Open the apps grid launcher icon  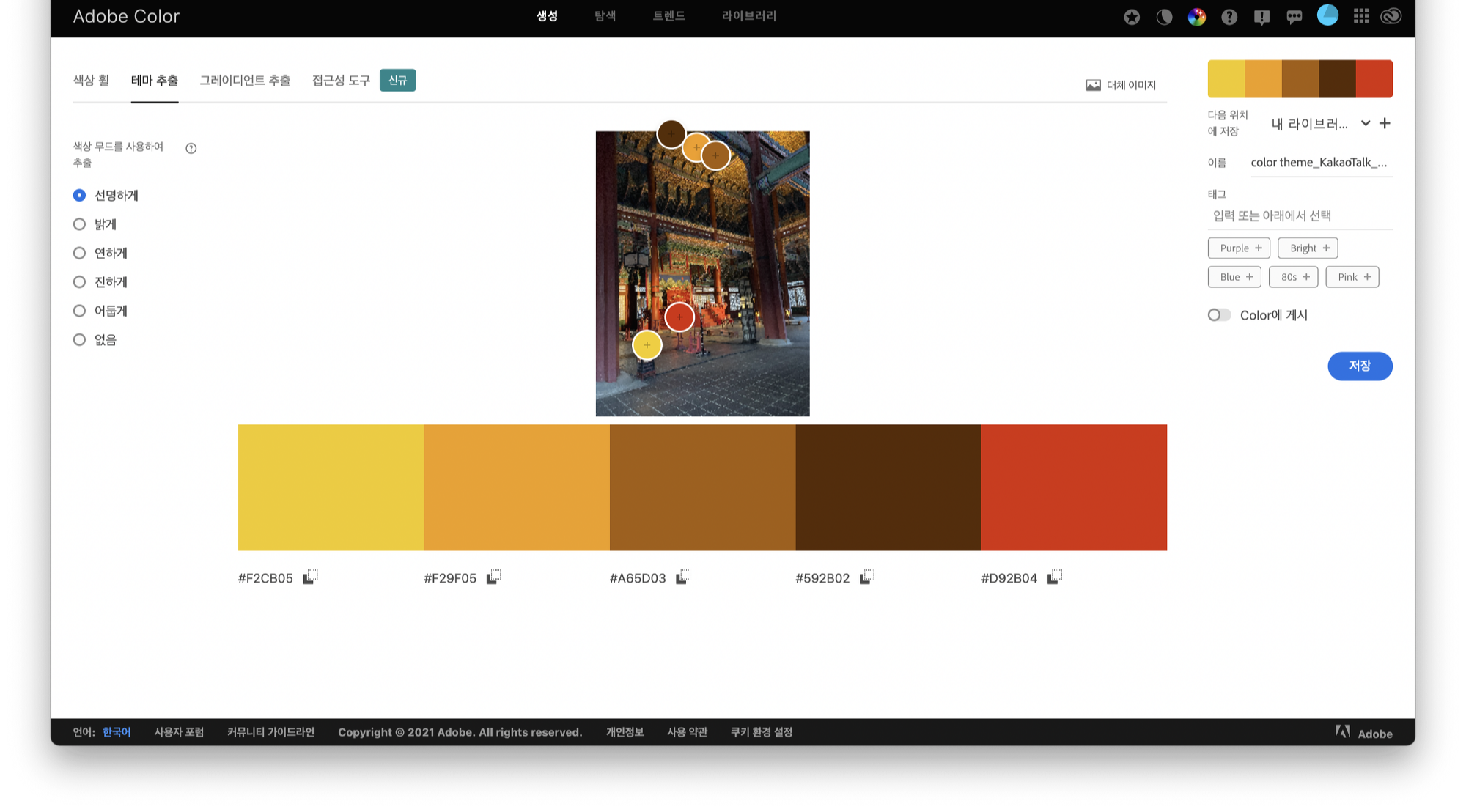1361,16
